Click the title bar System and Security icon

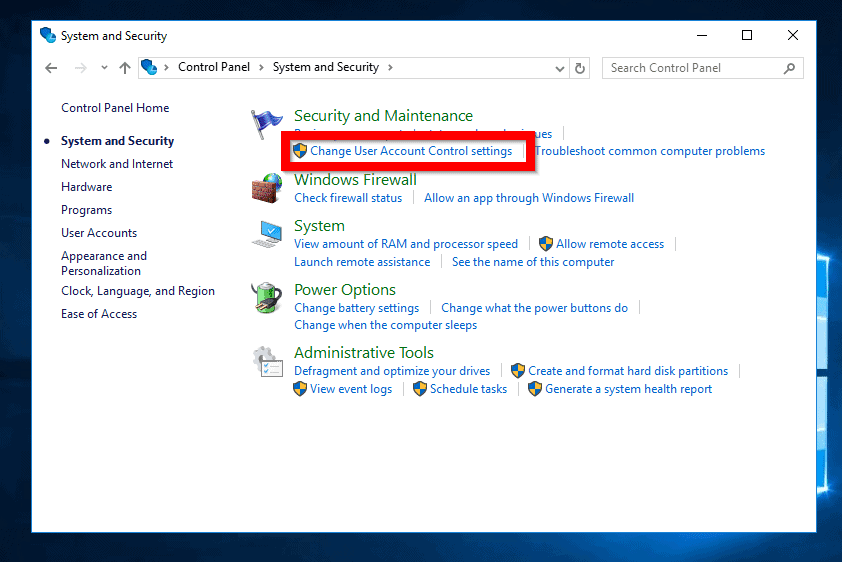tap(48, 35)
